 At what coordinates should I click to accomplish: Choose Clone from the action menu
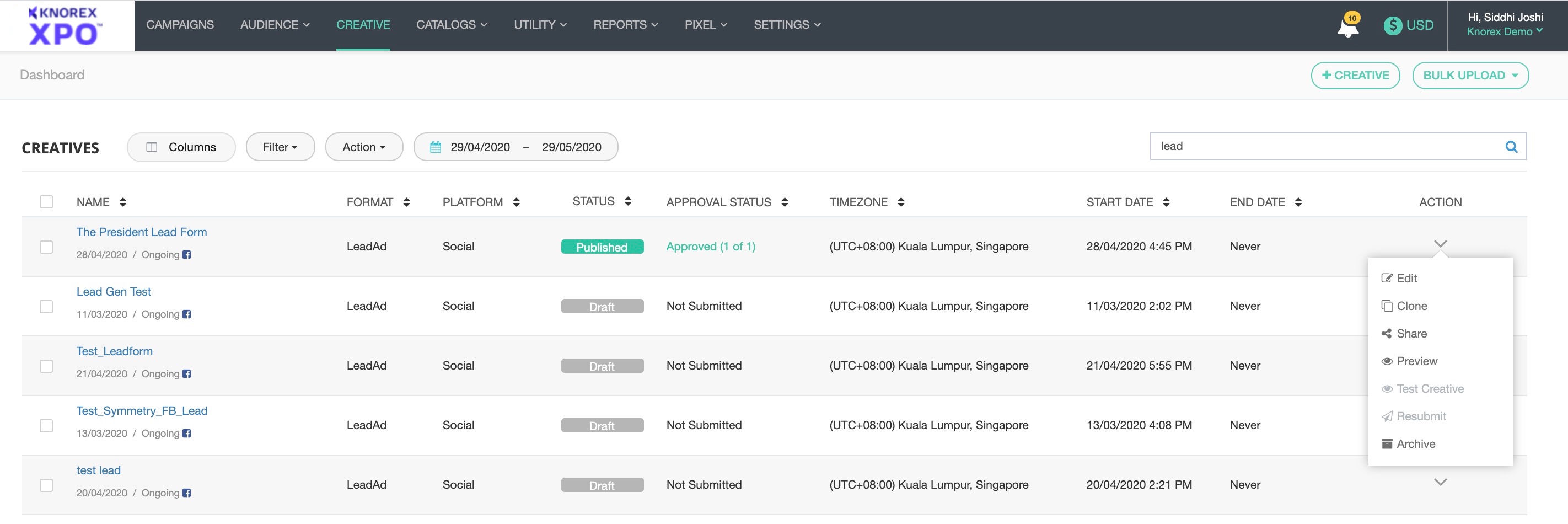coord(1411,307)
